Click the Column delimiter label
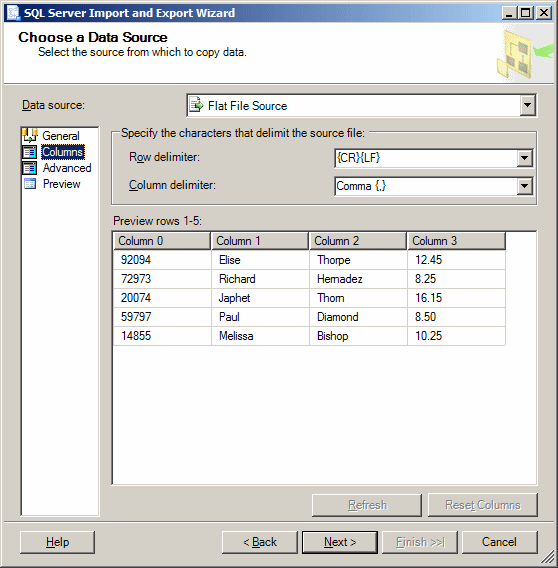The image size is (558, 568). [x=172, y=185]
